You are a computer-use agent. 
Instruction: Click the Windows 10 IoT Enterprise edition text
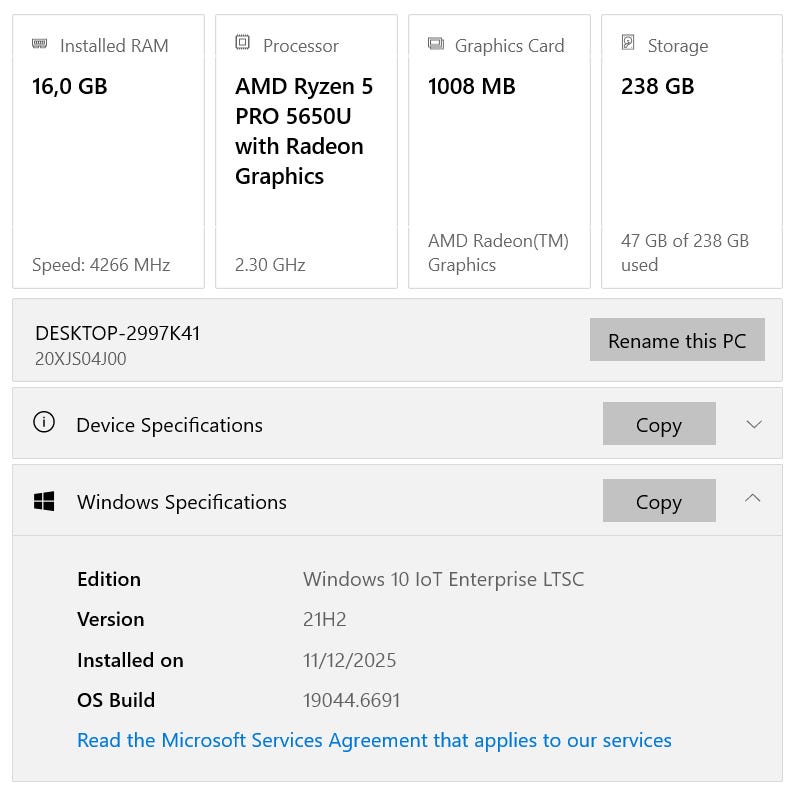(x=443, y=579)
